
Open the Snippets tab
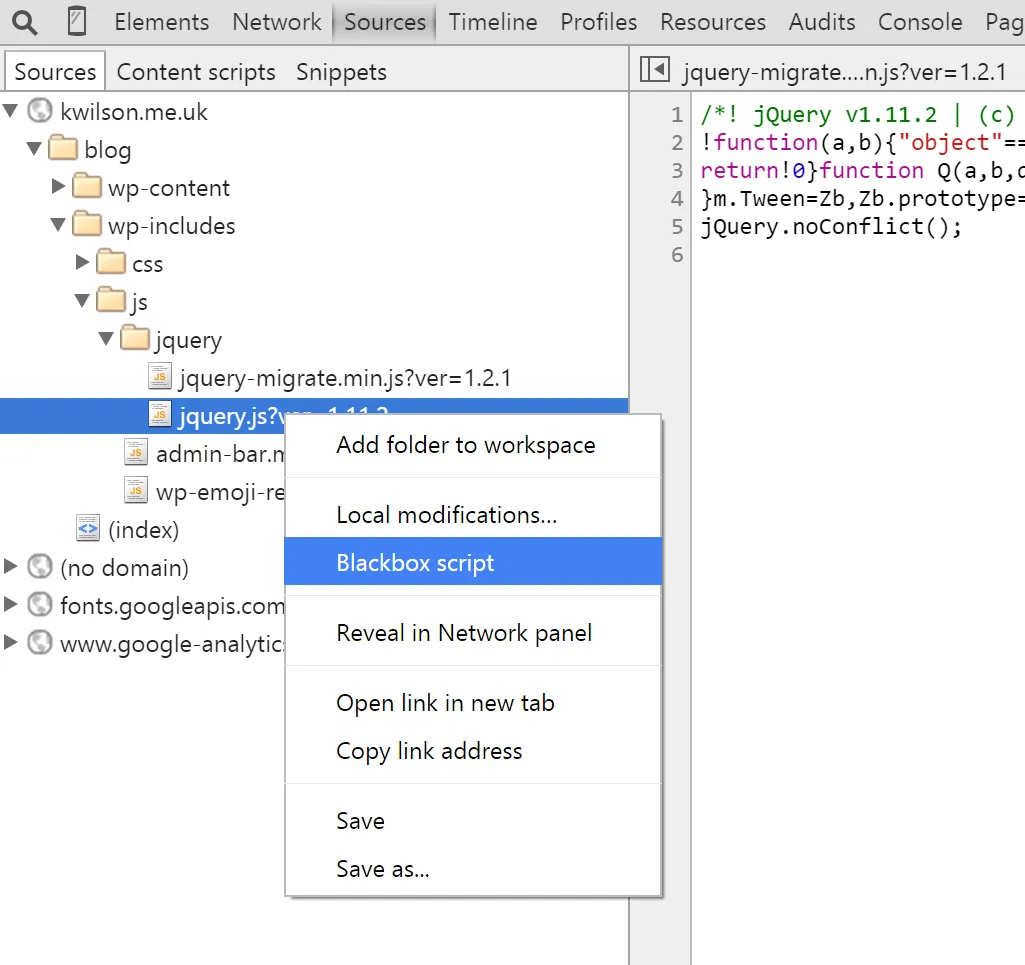341,72
